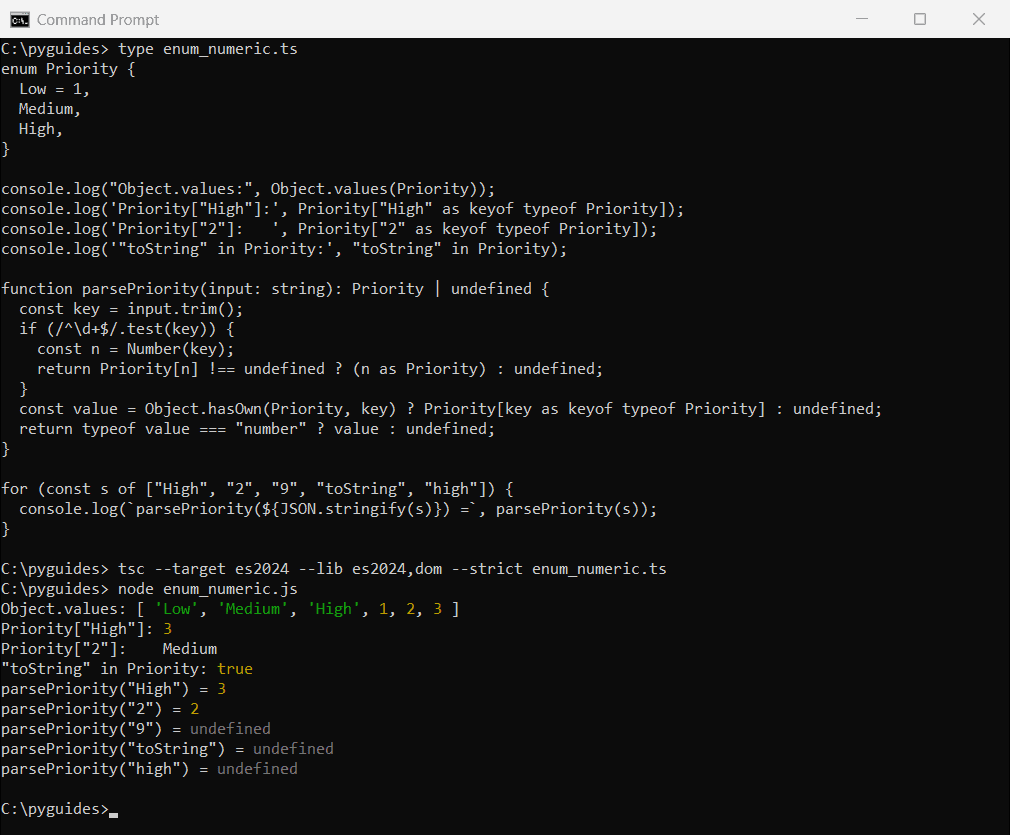Click the console.log 'Priority["High"]:' source line
This screenshot has height=835, width=1010.
(x=342, y=209)
